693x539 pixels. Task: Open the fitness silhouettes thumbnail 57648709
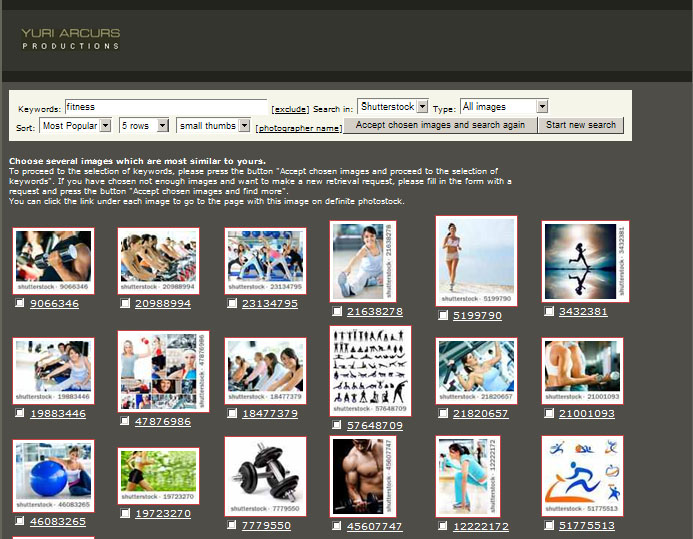tap(370, 371)
